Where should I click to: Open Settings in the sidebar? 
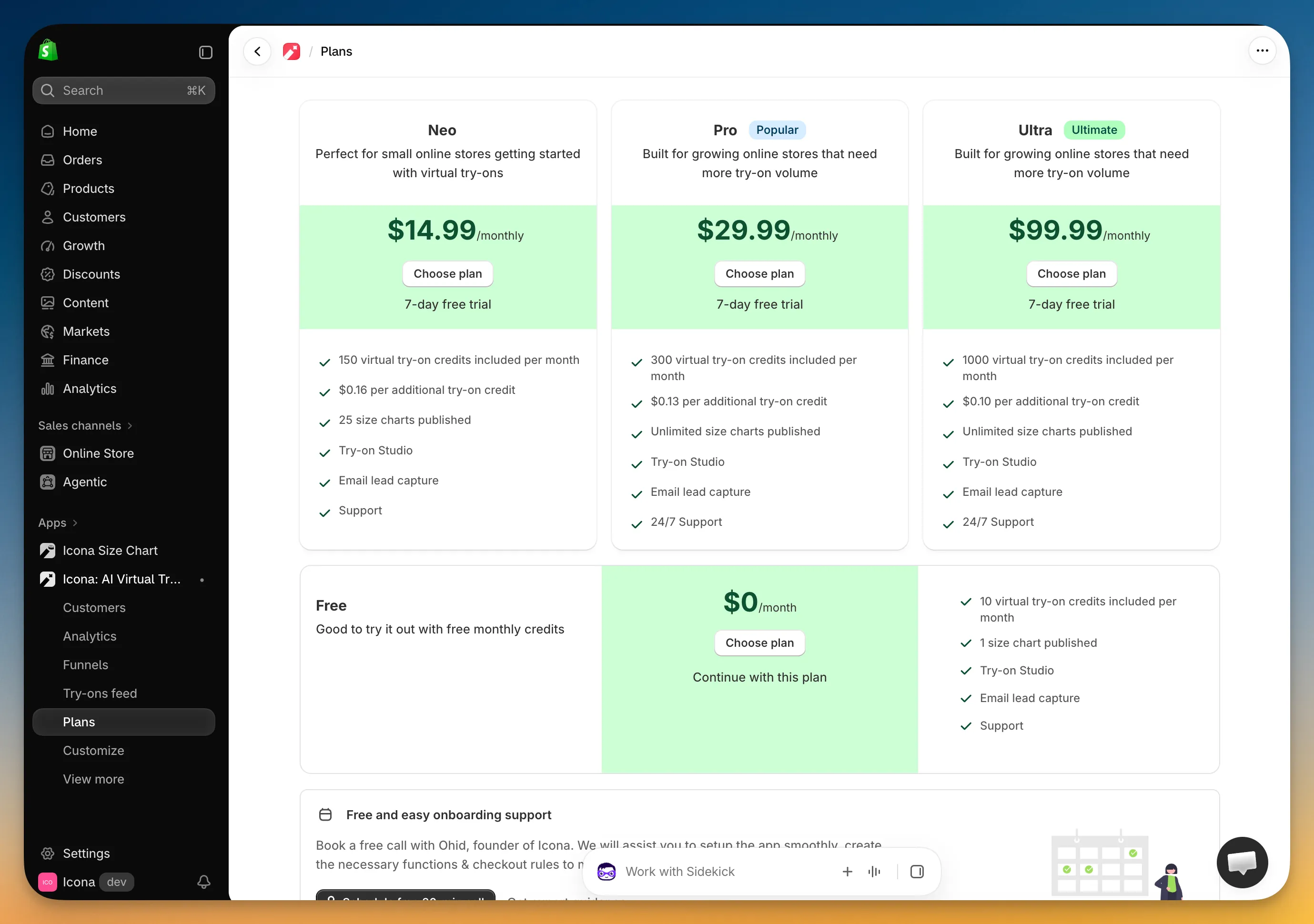click(x=123, y=853)
